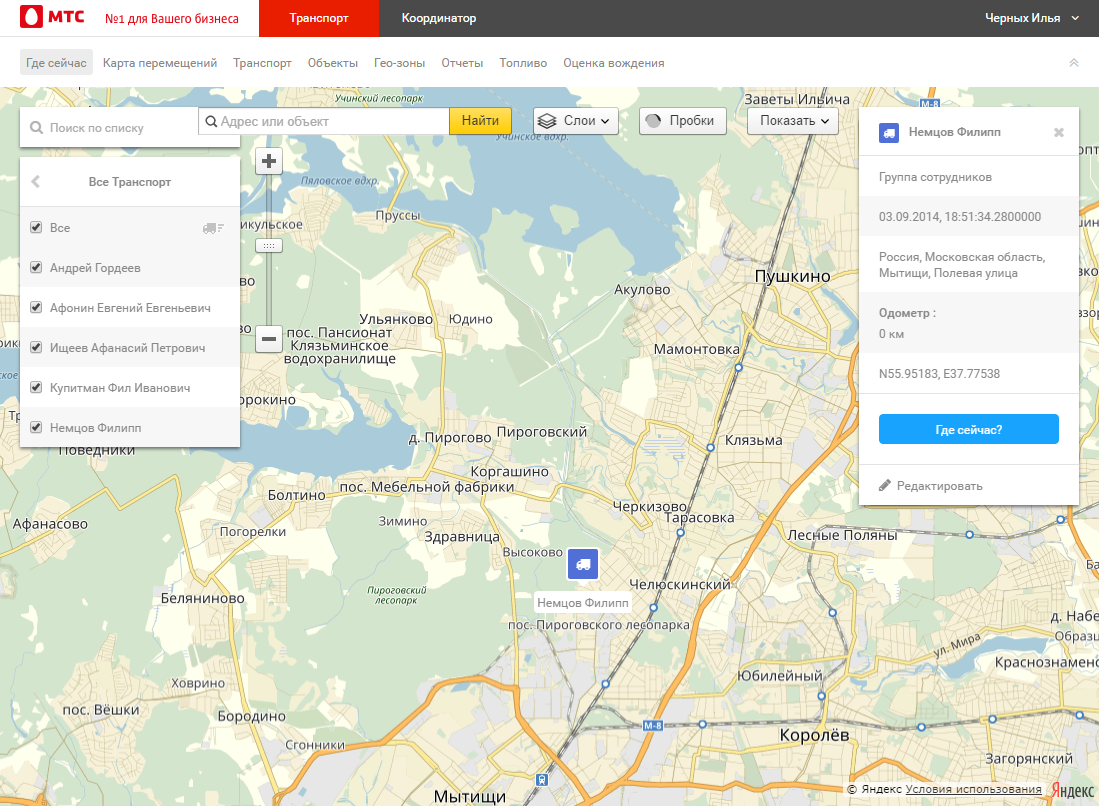
Task: Uncheck the Андрей Гордеев checkbox
Action: point(36,268)
